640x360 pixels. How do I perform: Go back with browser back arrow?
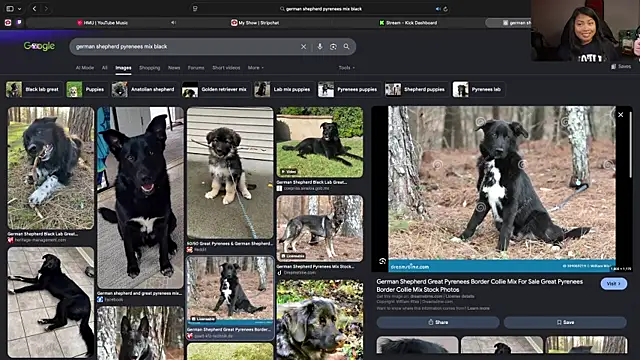click(x=35, y=9)
